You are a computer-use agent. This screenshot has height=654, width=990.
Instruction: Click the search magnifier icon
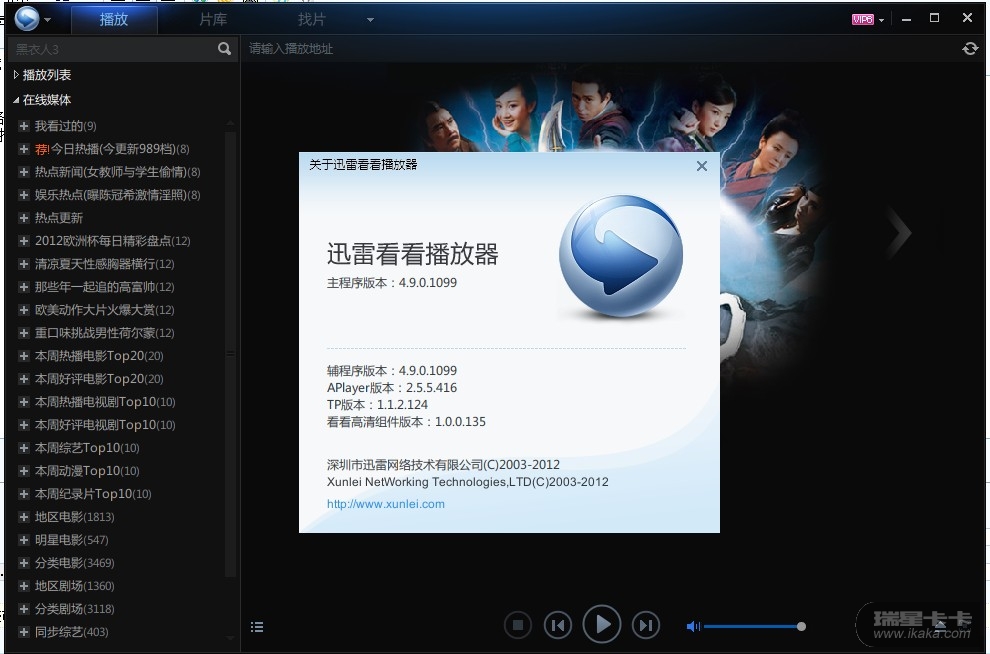click(x=224, y=49)
